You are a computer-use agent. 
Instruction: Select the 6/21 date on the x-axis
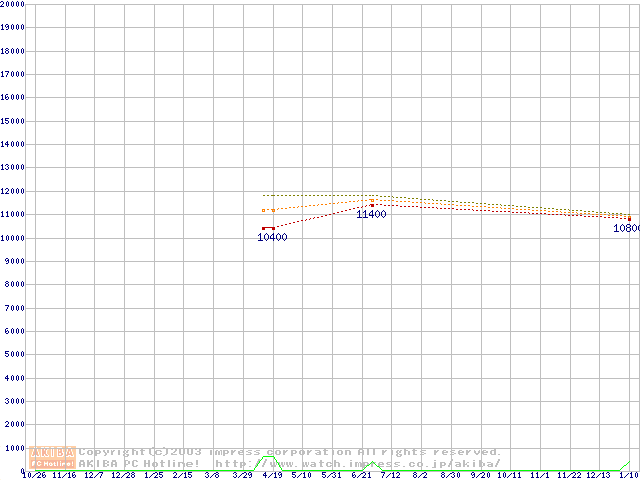click(361, 475)
